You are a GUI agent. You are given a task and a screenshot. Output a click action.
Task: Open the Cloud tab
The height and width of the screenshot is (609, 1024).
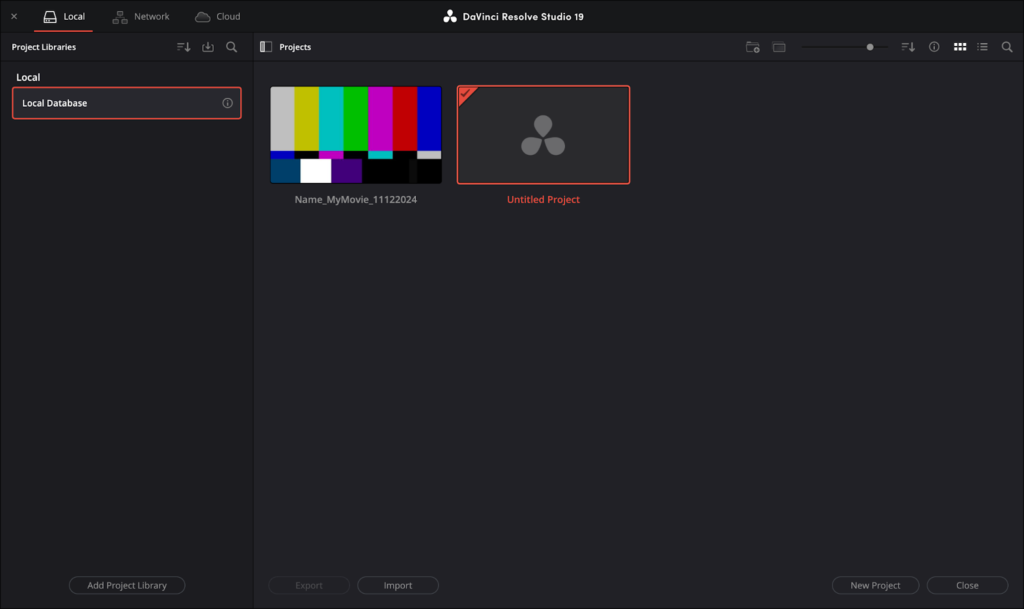(x=218, y=17)
